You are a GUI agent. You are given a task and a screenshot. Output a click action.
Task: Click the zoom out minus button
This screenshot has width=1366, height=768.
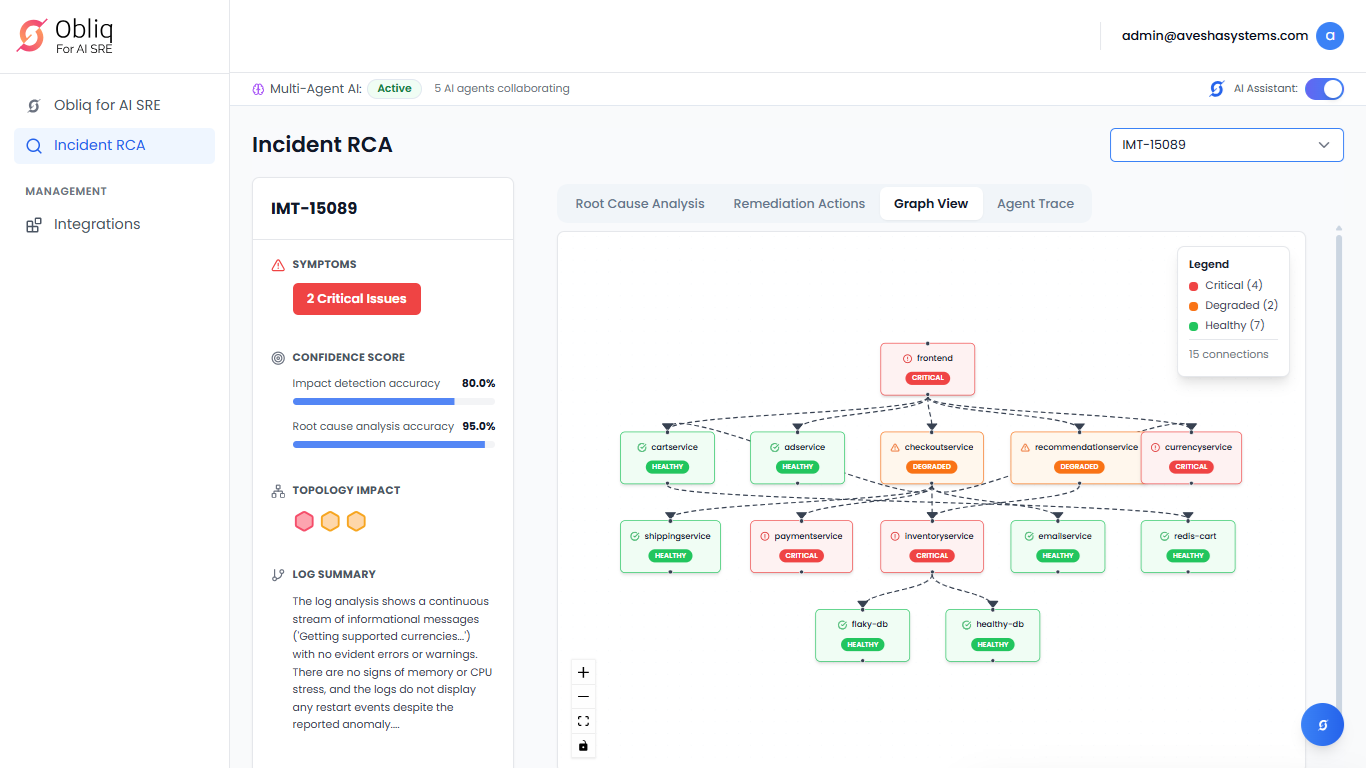[583, 697]
